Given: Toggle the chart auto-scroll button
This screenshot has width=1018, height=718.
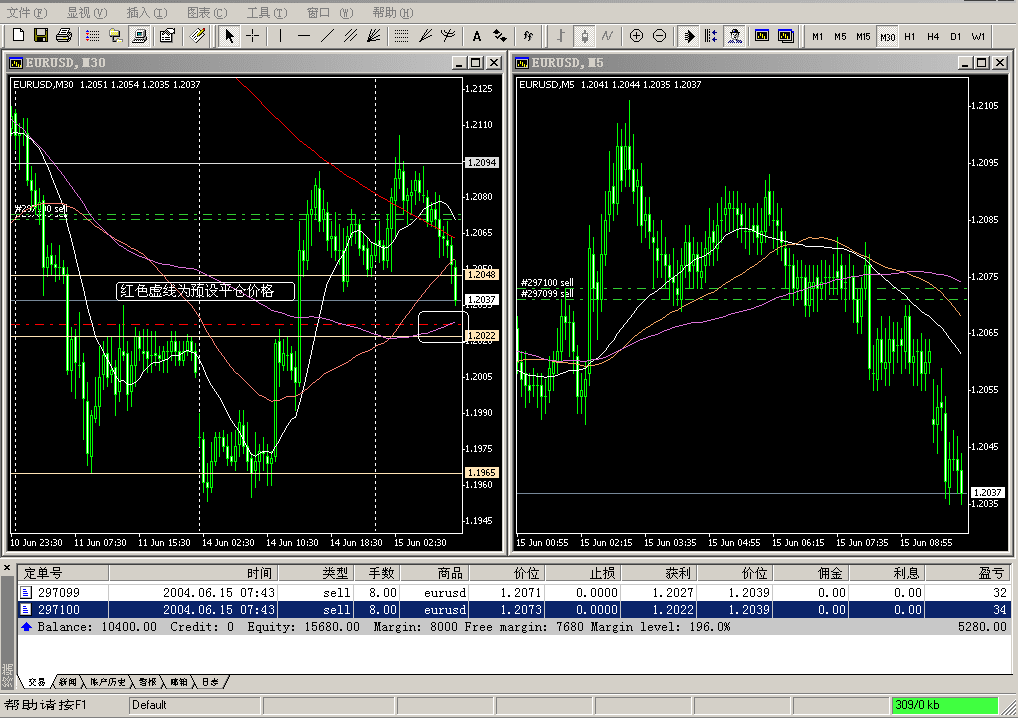Looking at the screenshot, I should [689, 36].
